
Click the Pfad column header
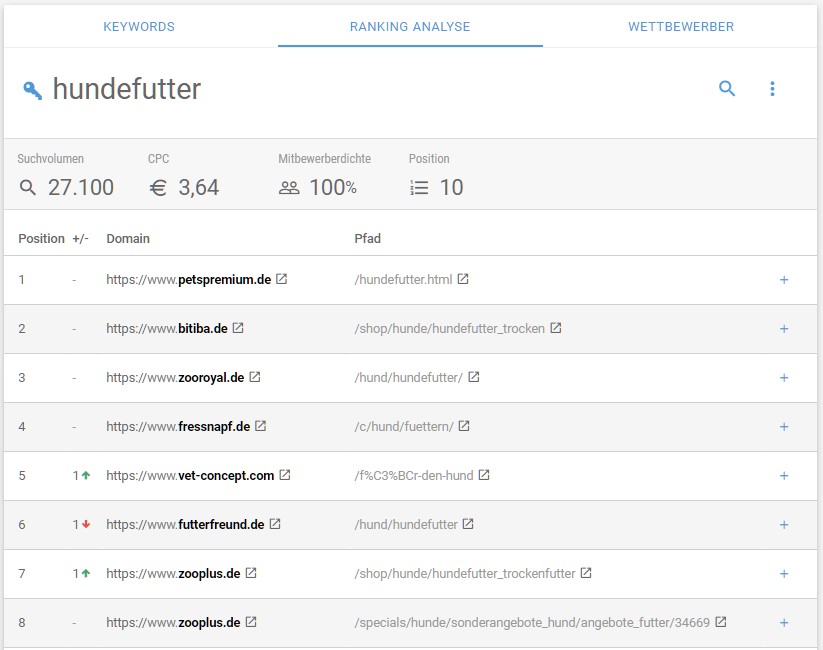click(367, 238)
